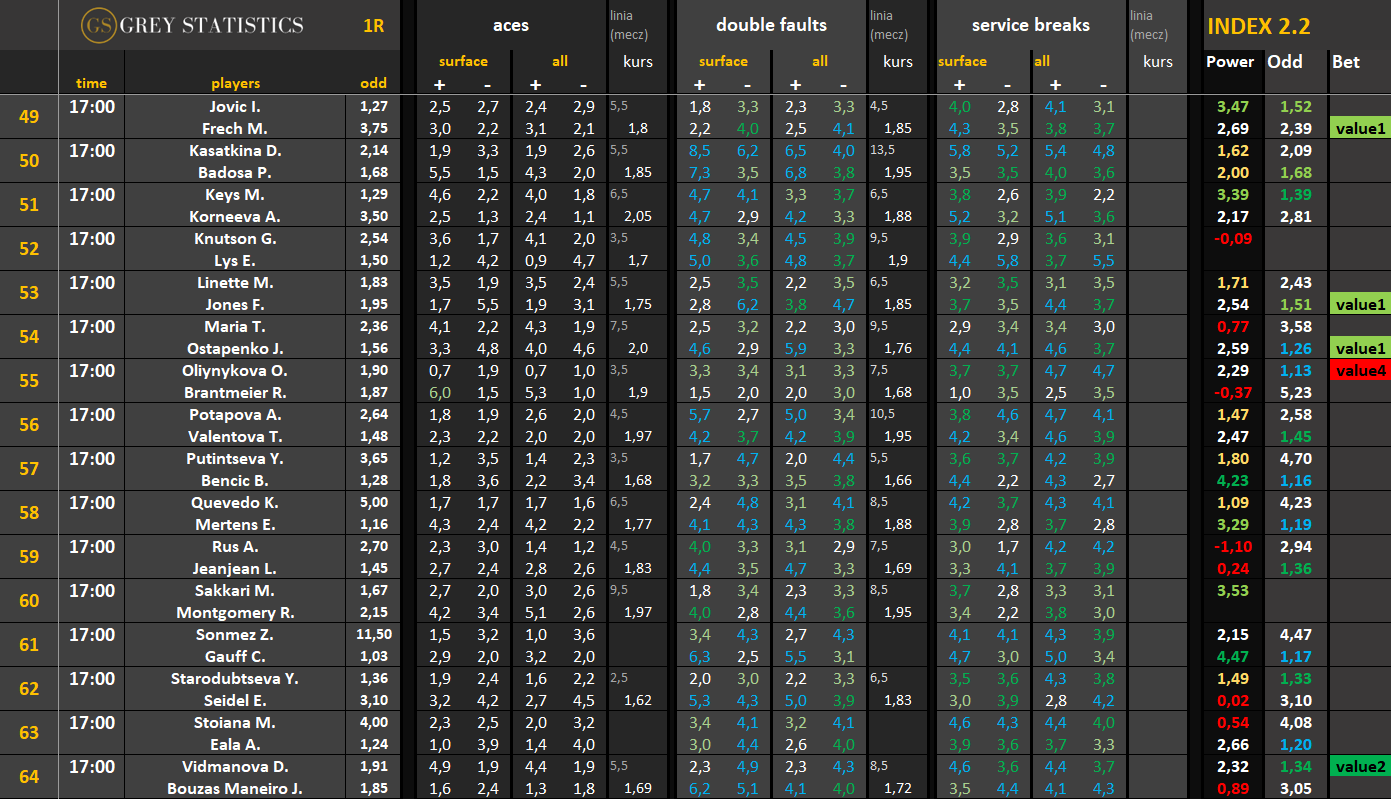
Task: Select player Rus A.
Action: click(x=235, y=546)
